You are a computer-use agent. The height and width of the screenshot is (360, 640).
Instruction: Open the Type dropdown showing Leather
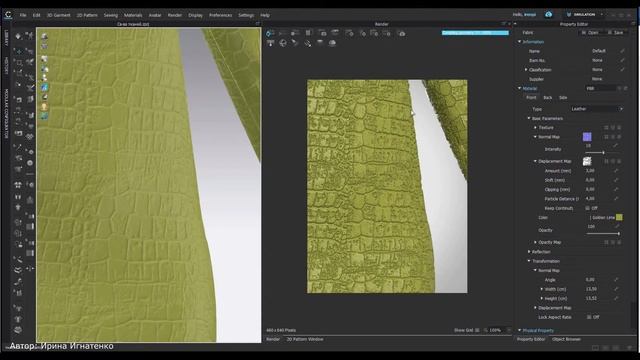[597, 109]
